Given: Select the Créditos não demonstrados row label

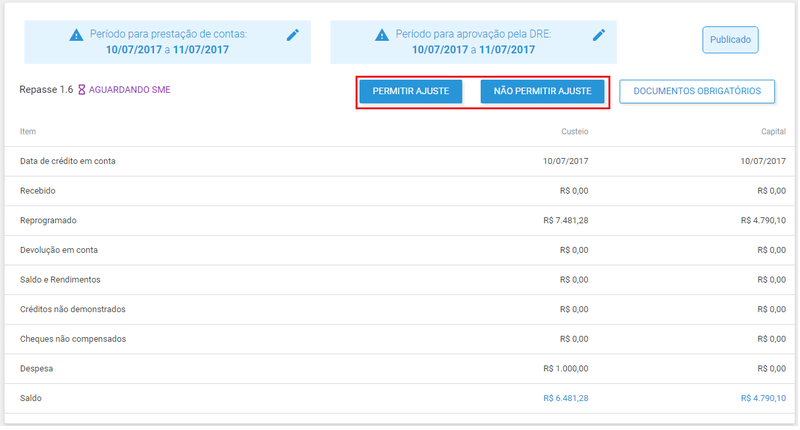Looking at the screenshot, I should click(73, 309).
